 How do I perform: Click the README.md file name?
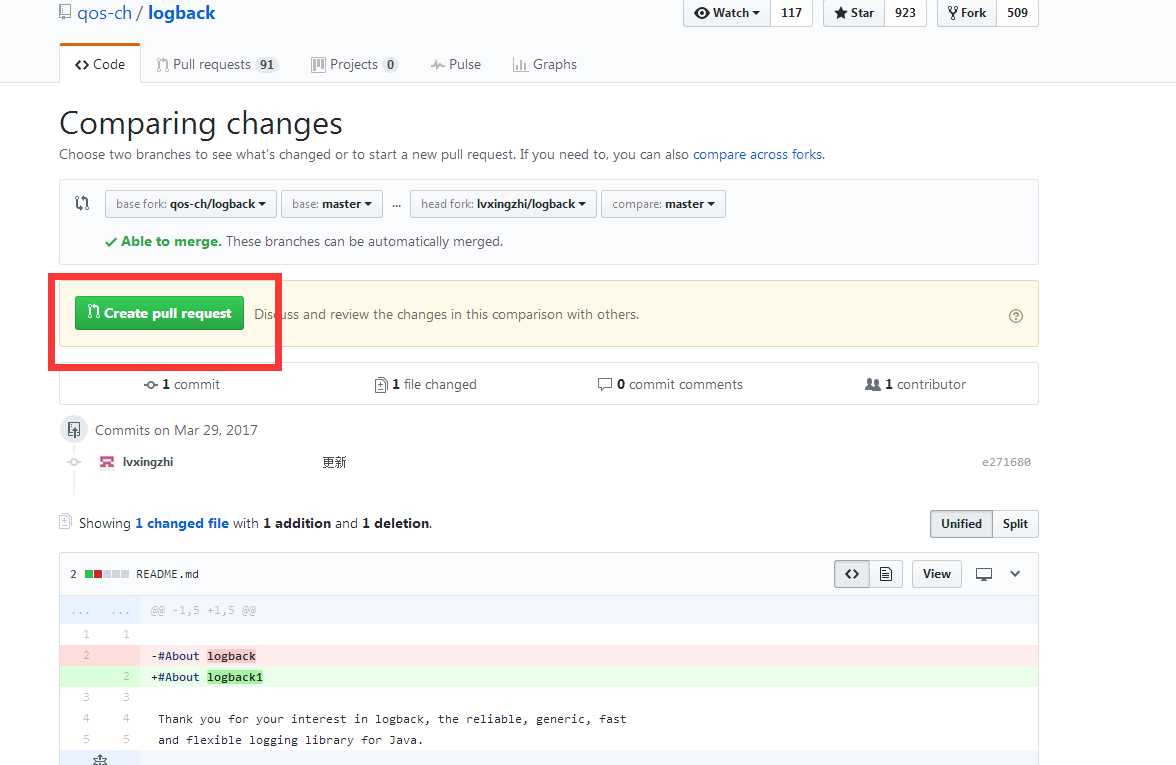(x=167, y=574)
